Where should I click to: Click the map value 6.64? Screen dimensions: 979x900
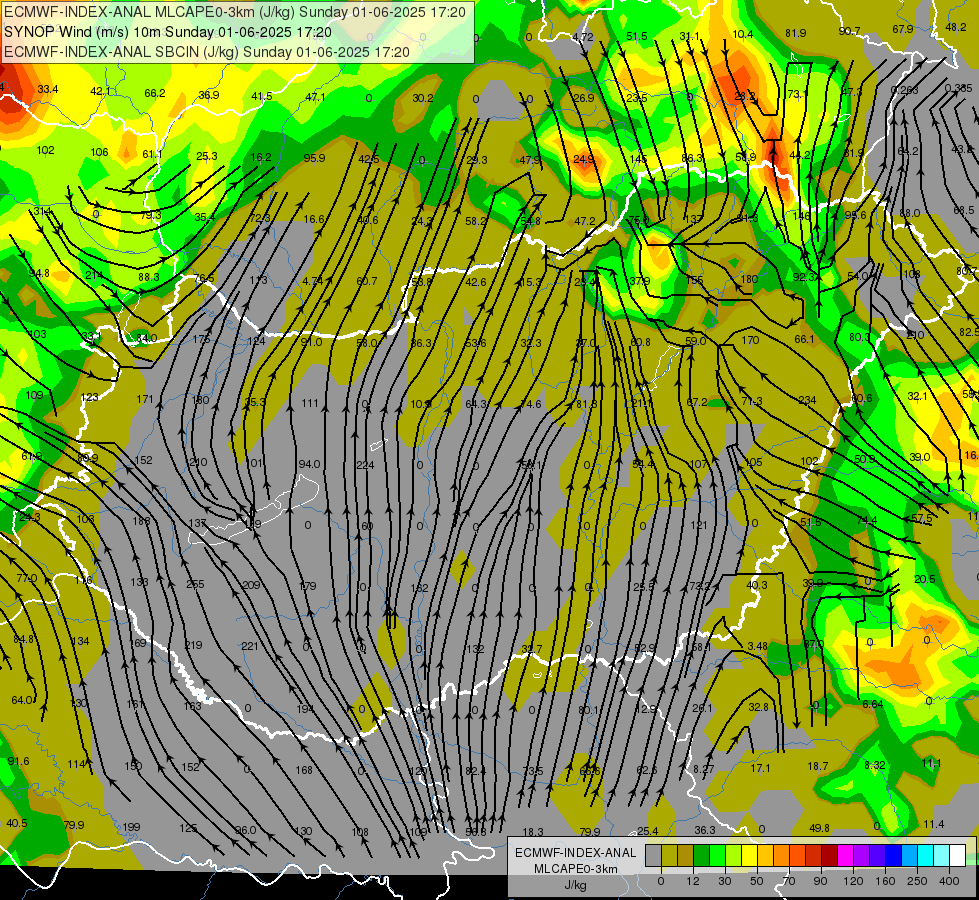tap(873, 704)
